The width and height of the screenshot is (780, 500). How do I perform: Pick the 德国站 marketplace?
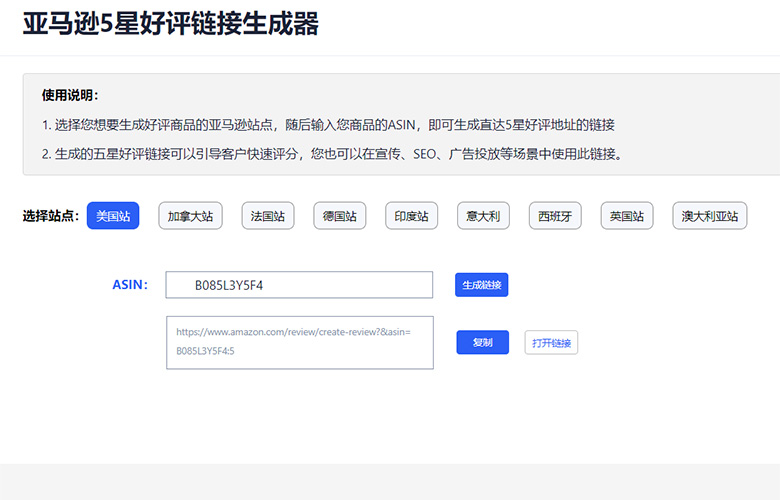coord(340,216)
